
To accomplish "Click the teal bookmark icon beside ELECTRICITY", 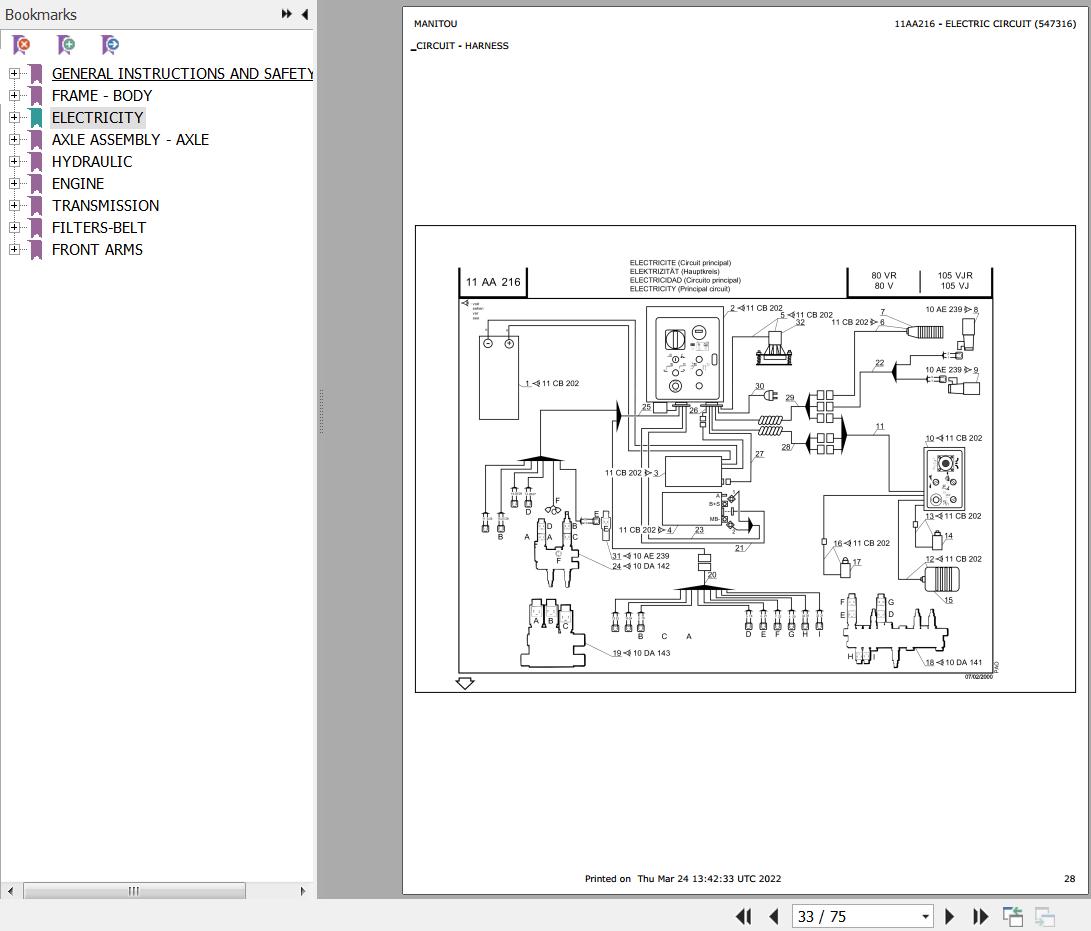I will 36,118.
